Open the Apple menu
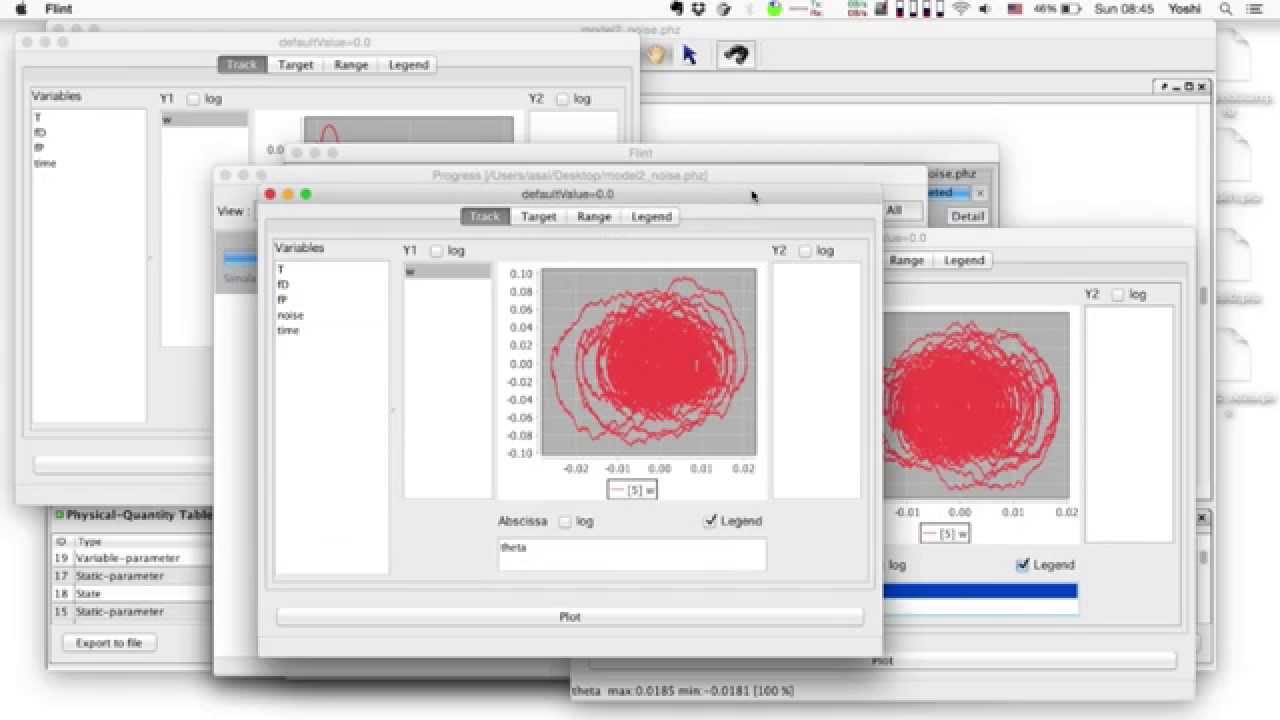The image size is (1280, 720). tap(21, 9)
